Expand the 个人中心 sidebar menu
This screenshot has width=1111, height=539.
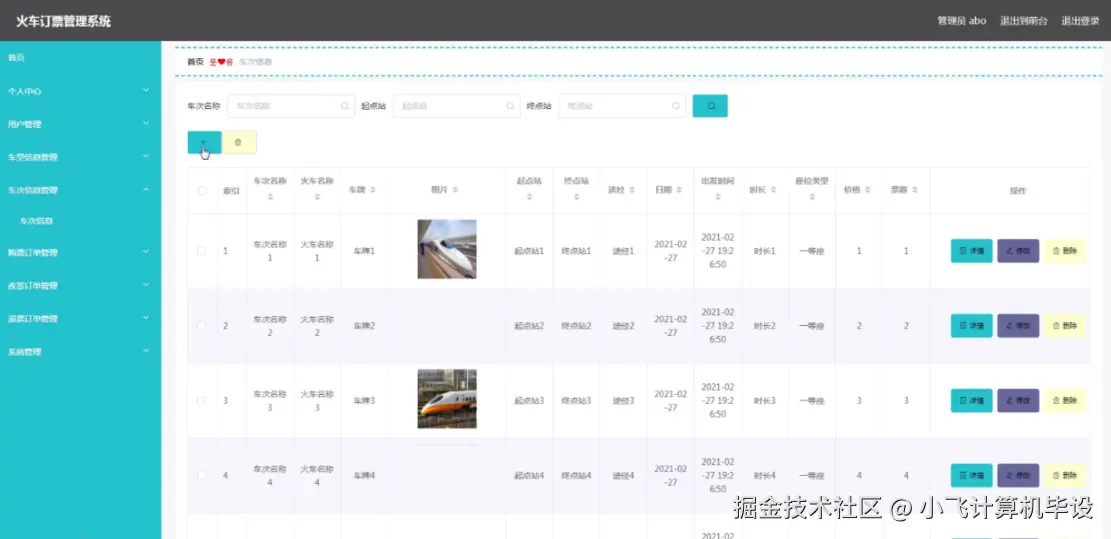[x=80, y=91]
